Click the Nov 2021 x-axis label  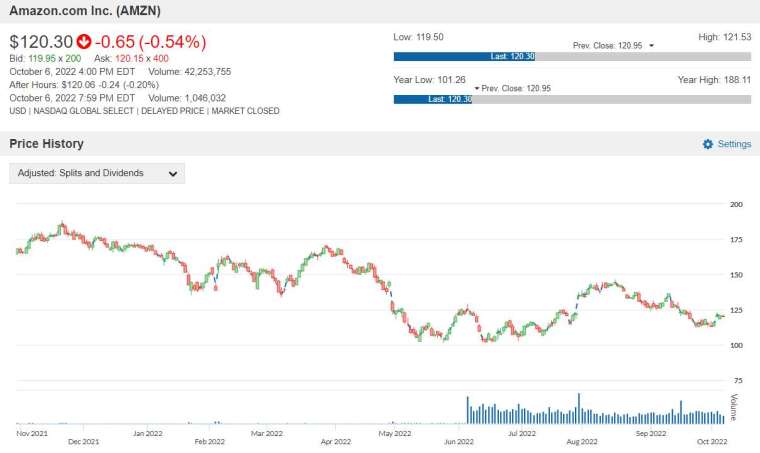[x=32, y=433]
